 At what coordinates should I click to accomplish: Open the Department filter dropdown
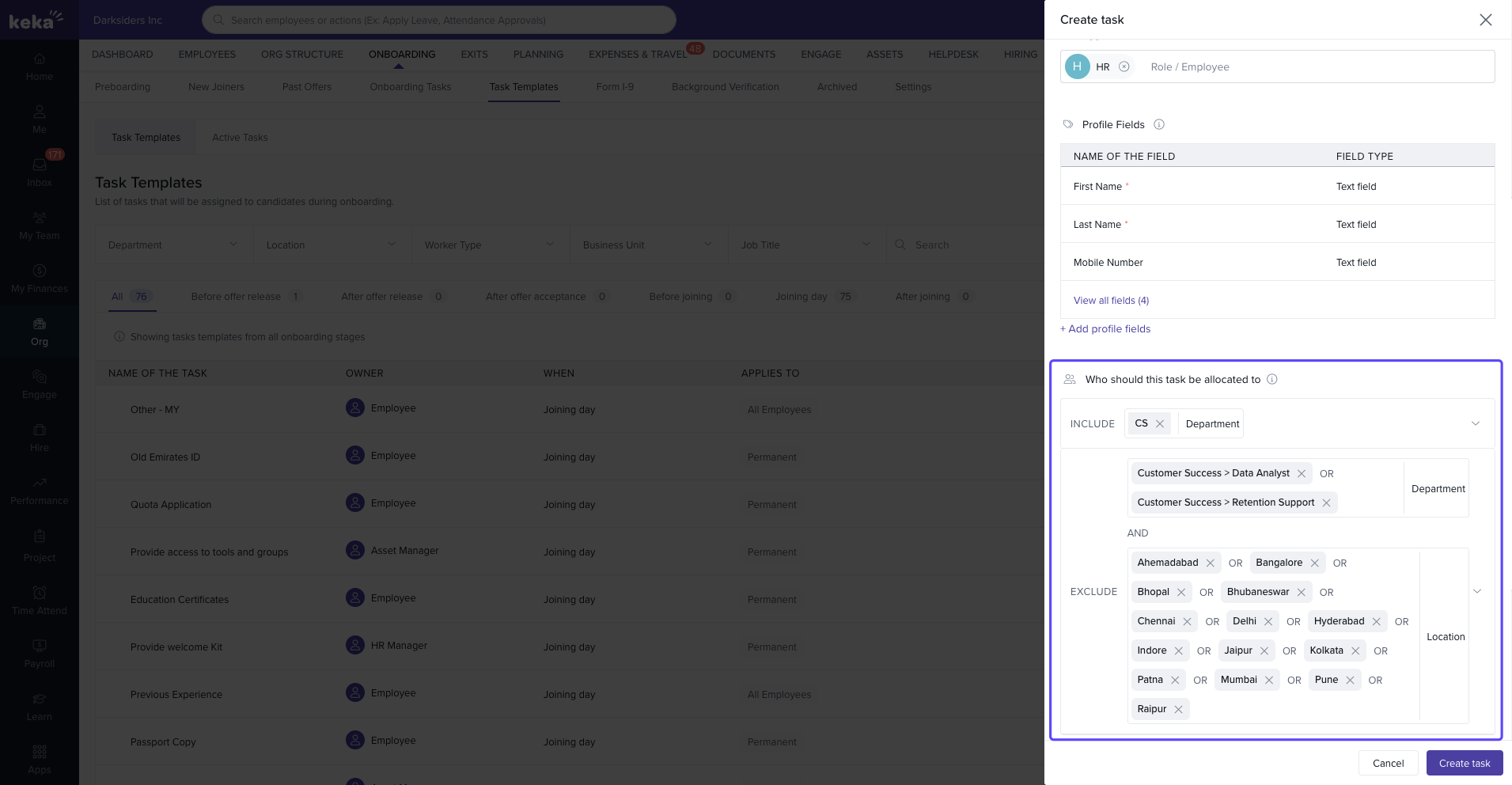(174, 245)
